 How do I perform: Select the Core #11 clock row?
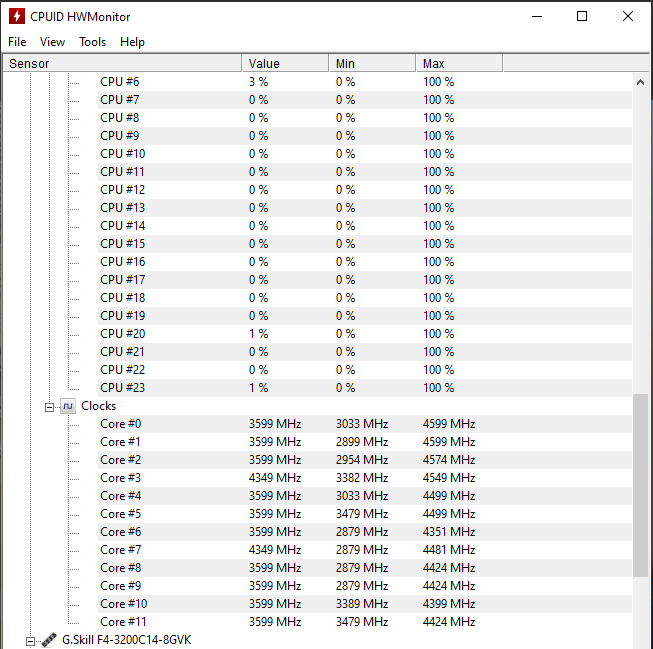pos(365,622)
